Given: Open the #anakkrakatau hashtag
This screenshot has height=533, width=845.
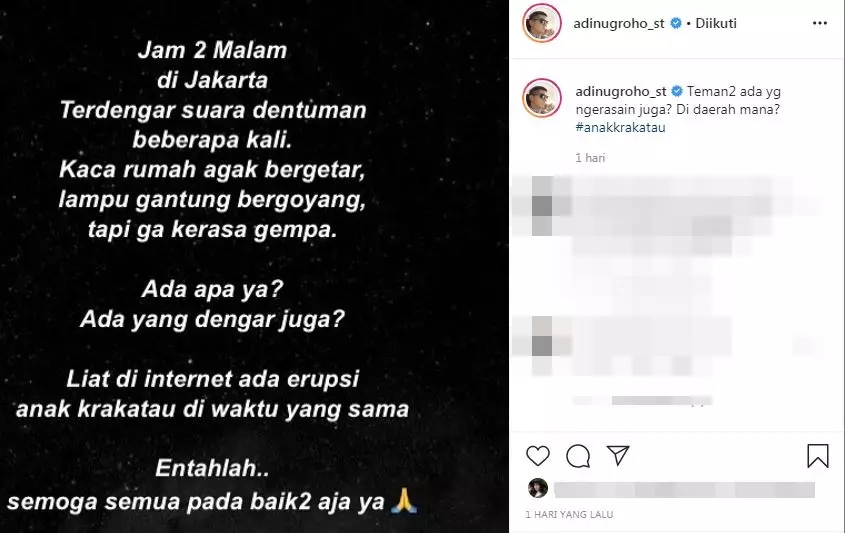Looking at the screenshot, I should coord(620,127).
